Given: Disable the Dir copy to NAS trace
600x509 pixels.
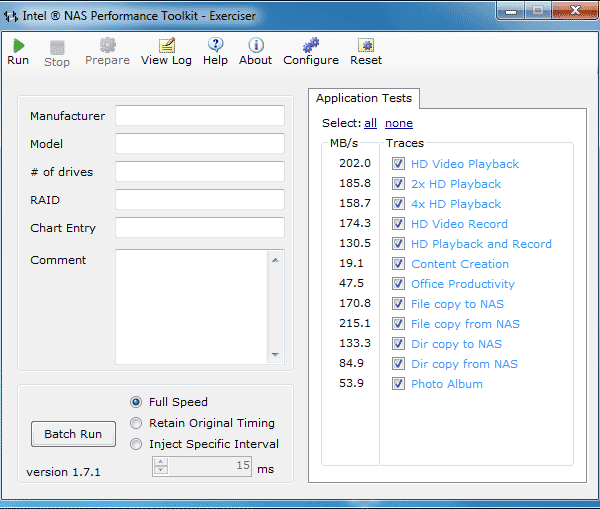Looking at the screenshot, I should [398, 344].
